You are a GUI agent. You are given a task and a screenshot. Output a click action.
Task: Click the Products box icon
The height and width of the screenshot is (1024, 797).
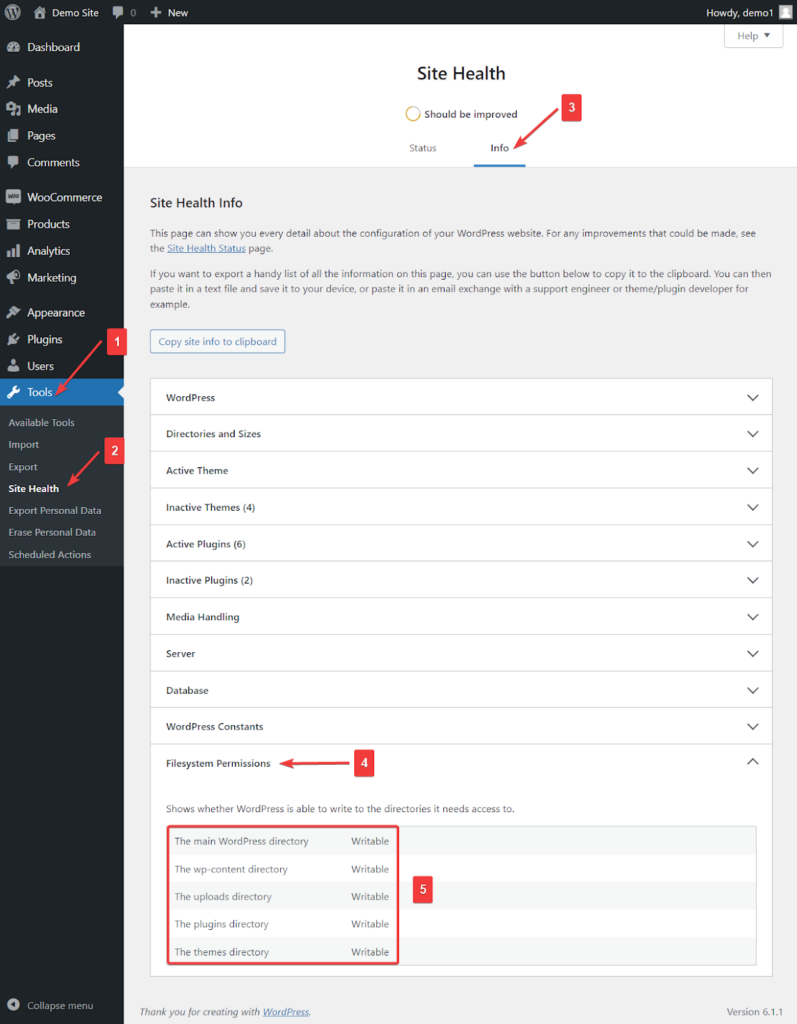(13, 224)
